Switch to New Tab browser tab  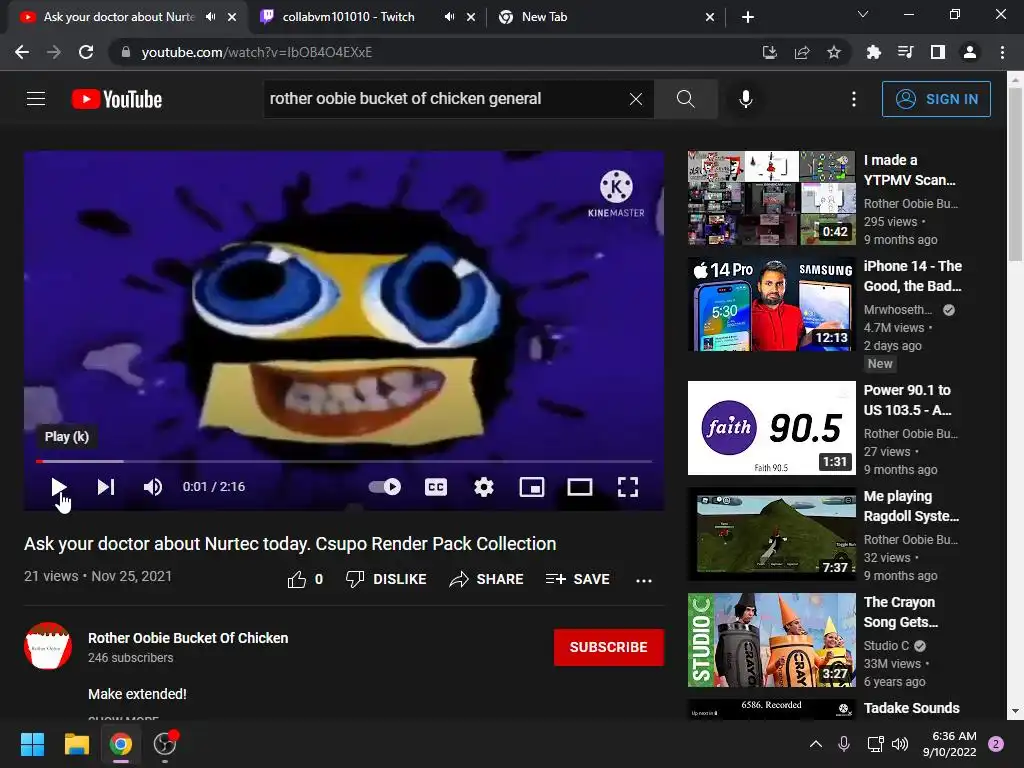coord(544,17)
